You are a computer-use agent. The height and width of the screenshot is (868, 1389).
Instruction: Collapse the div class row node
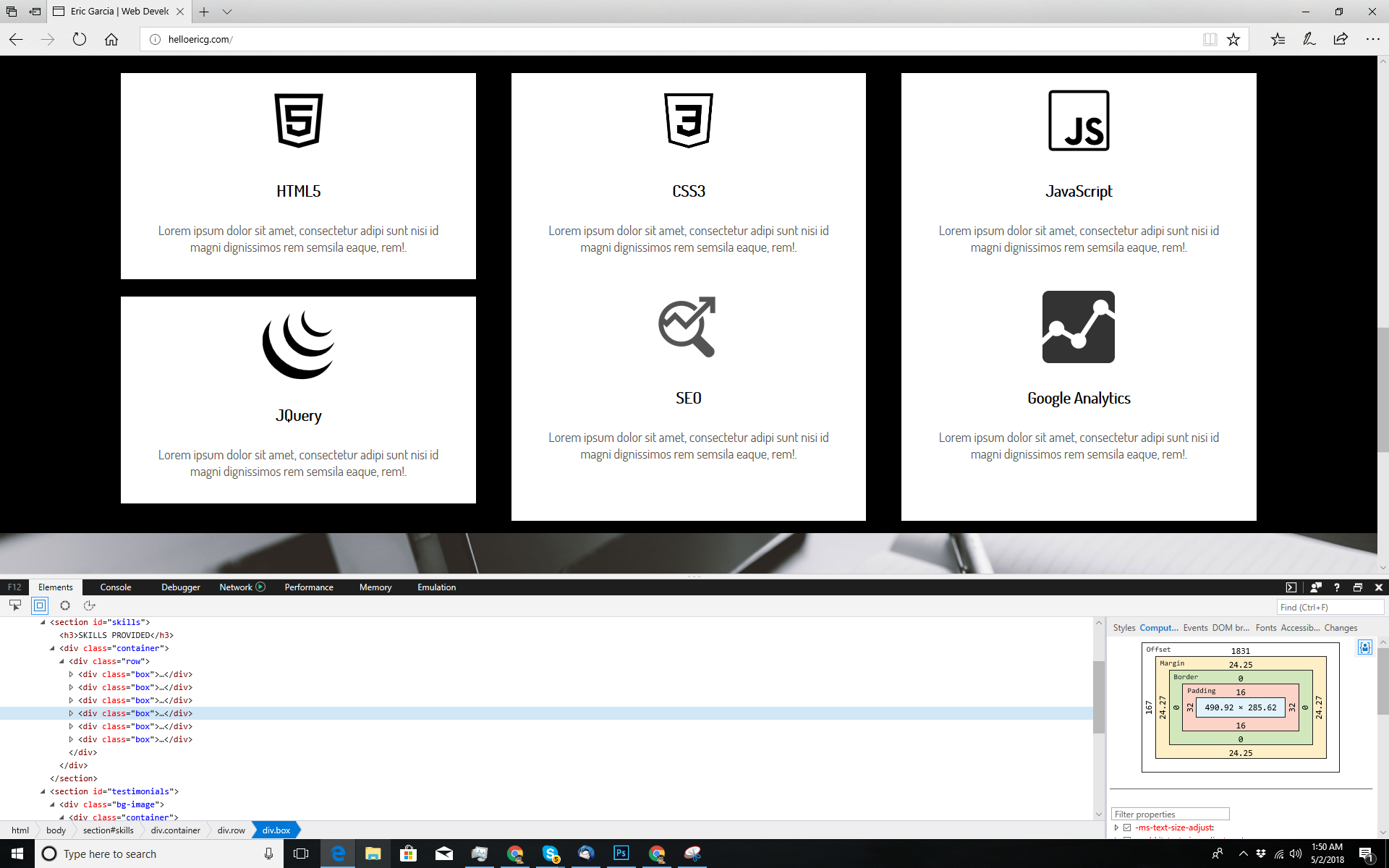point(61,661)
